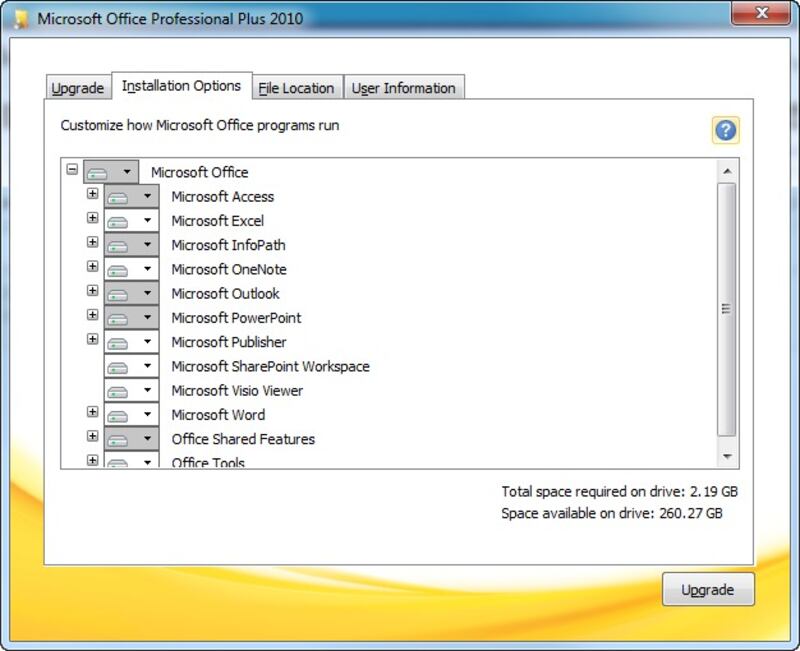Switch to the File Location tab

click(296, 88)
